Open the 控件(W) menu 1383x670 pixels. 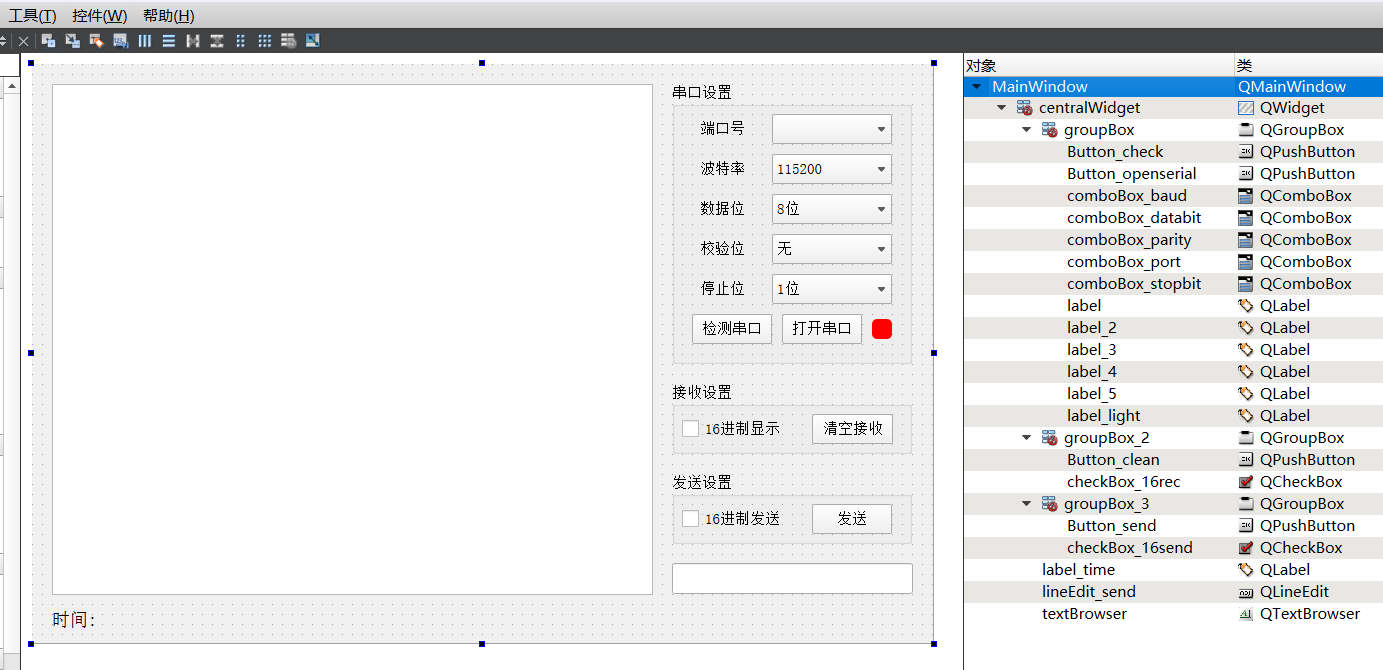(99, 16)
